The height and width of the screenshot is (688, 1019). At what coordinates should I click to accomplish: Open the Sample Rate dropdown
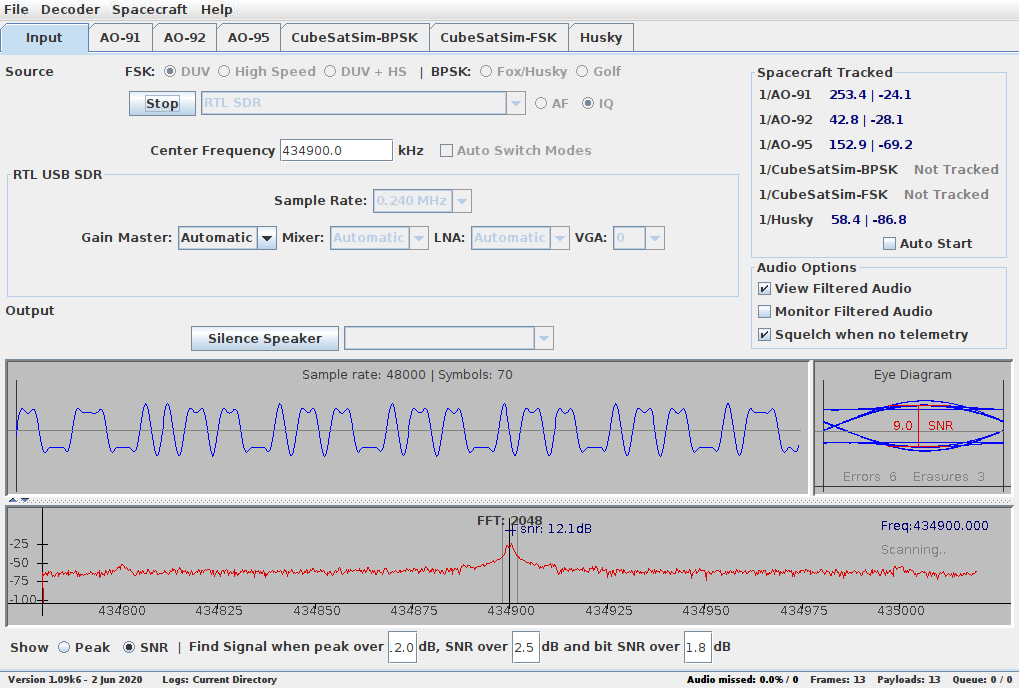tap(422, 201)
